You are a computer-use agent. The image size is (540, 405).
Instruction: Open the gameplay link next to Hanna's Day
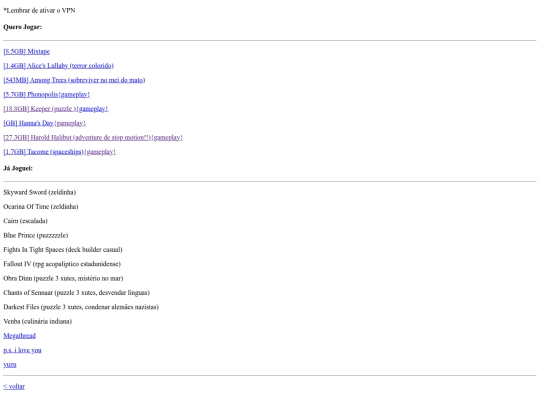point(70,123)
